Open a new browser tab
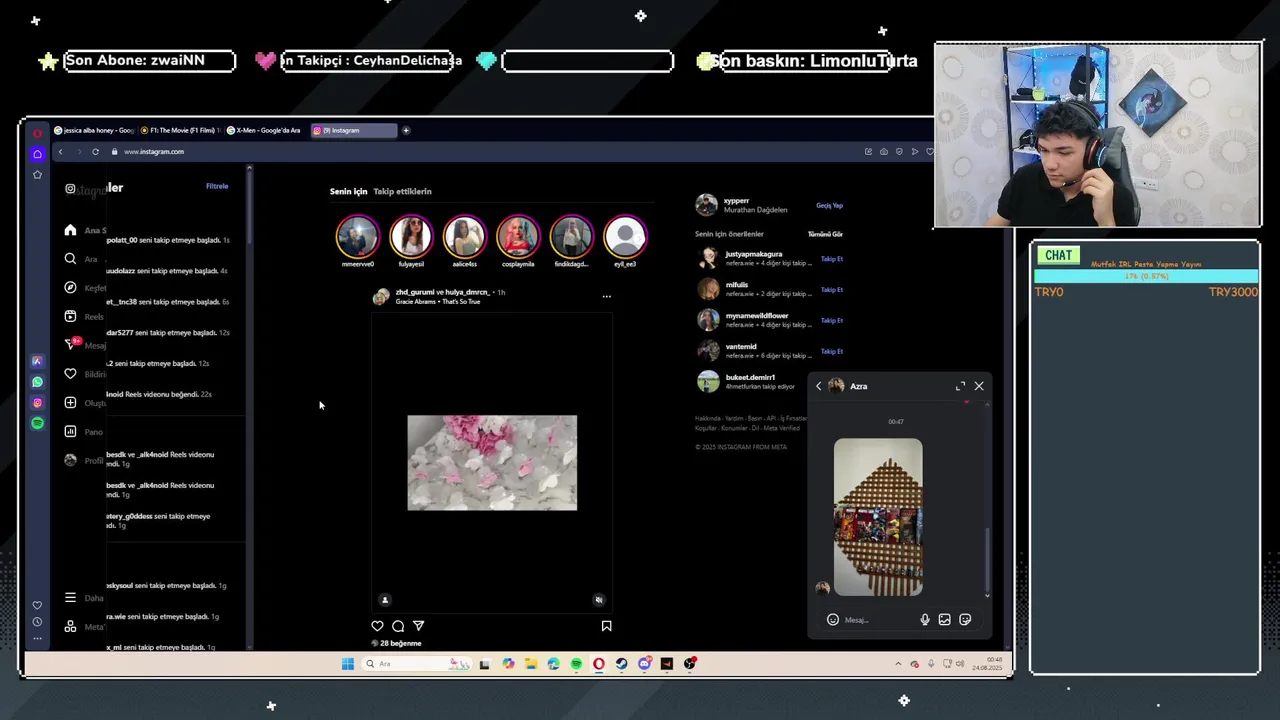1280x720 pixels. pos(406,130)
